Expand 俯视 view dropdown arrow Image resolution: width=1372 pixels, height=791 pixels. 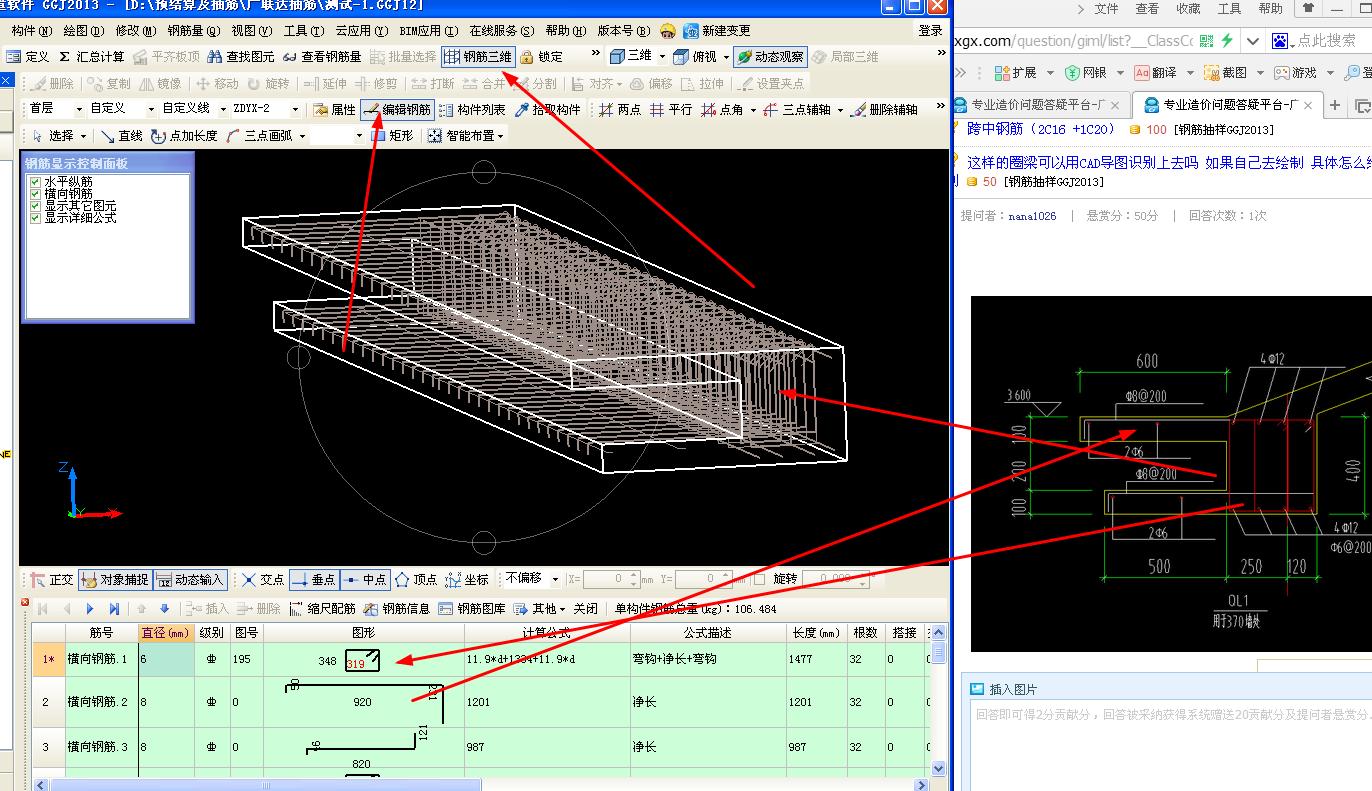pos(726,57)
